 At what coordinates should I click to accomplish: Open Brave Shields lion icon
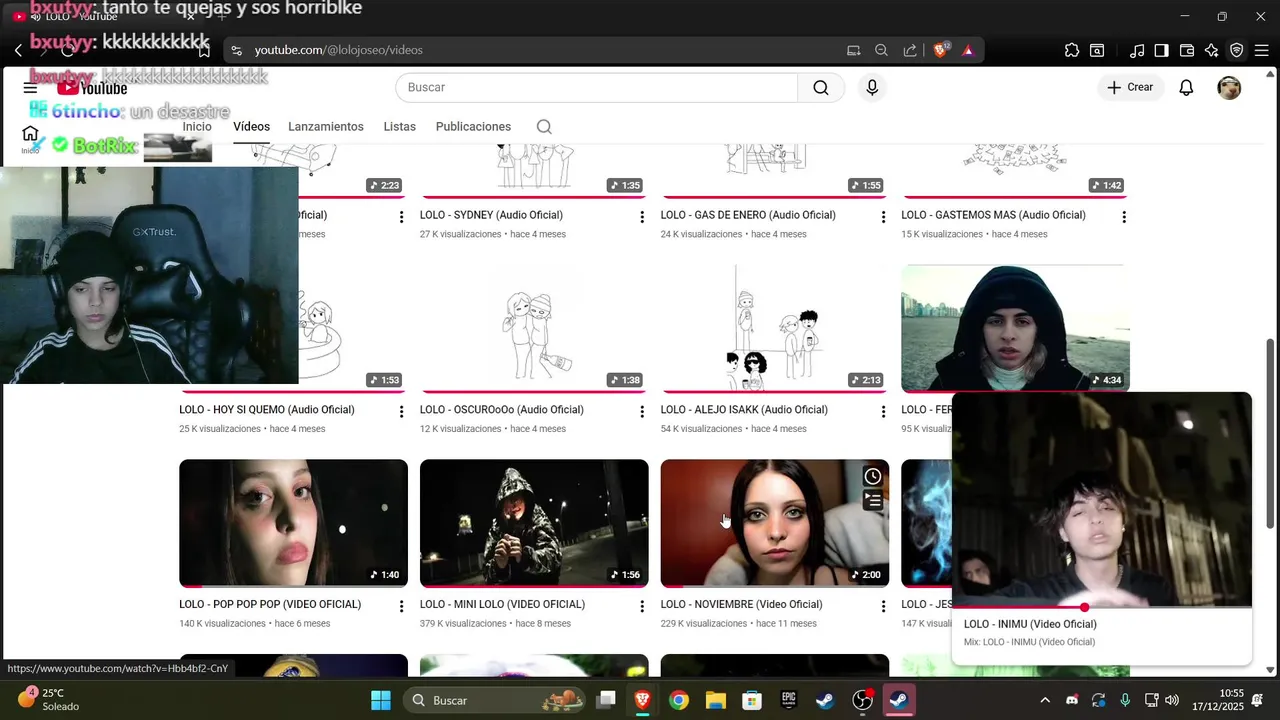pyautogui.click(x=941, y=50)
